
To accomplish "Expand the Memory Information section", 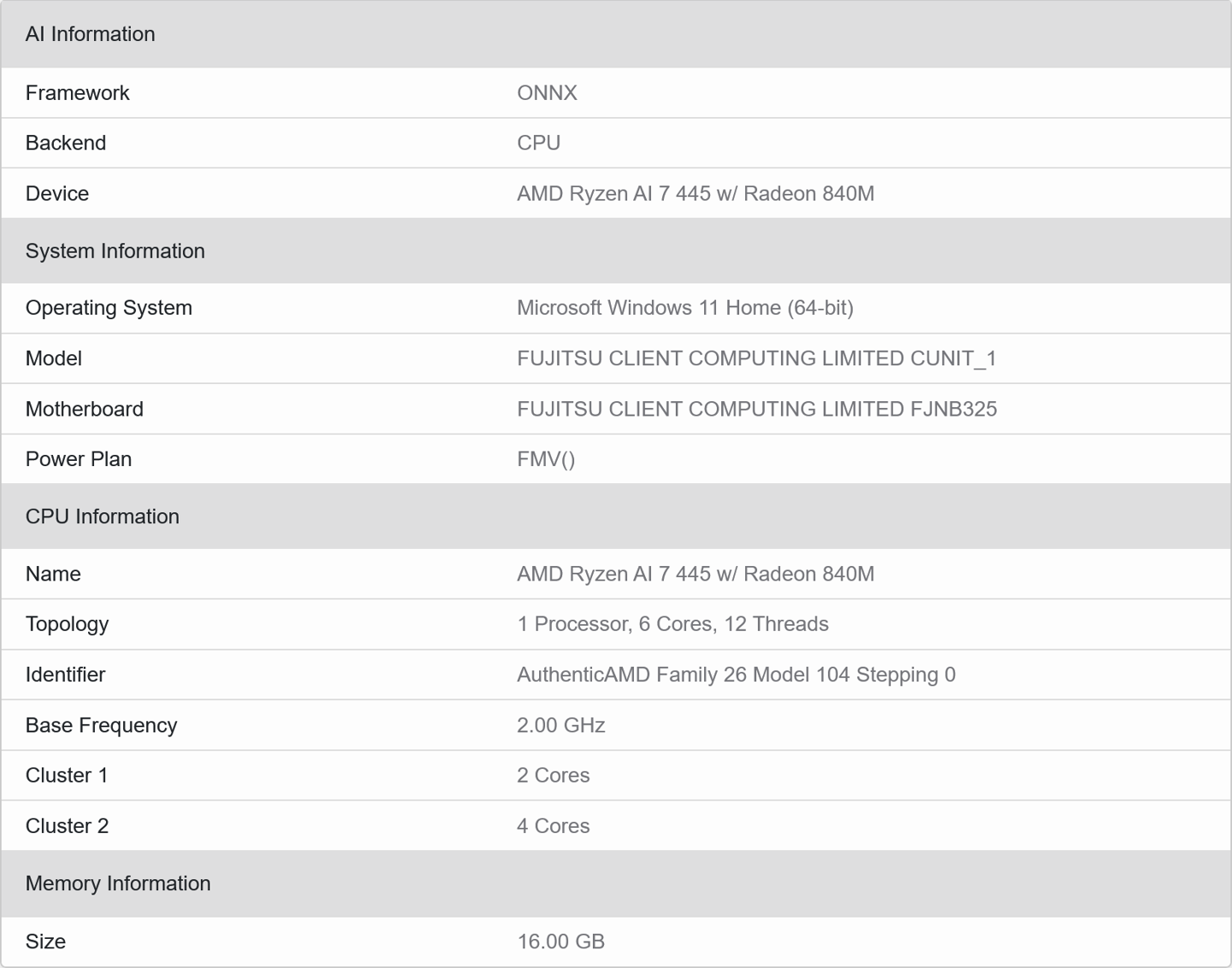I will 118,883.
